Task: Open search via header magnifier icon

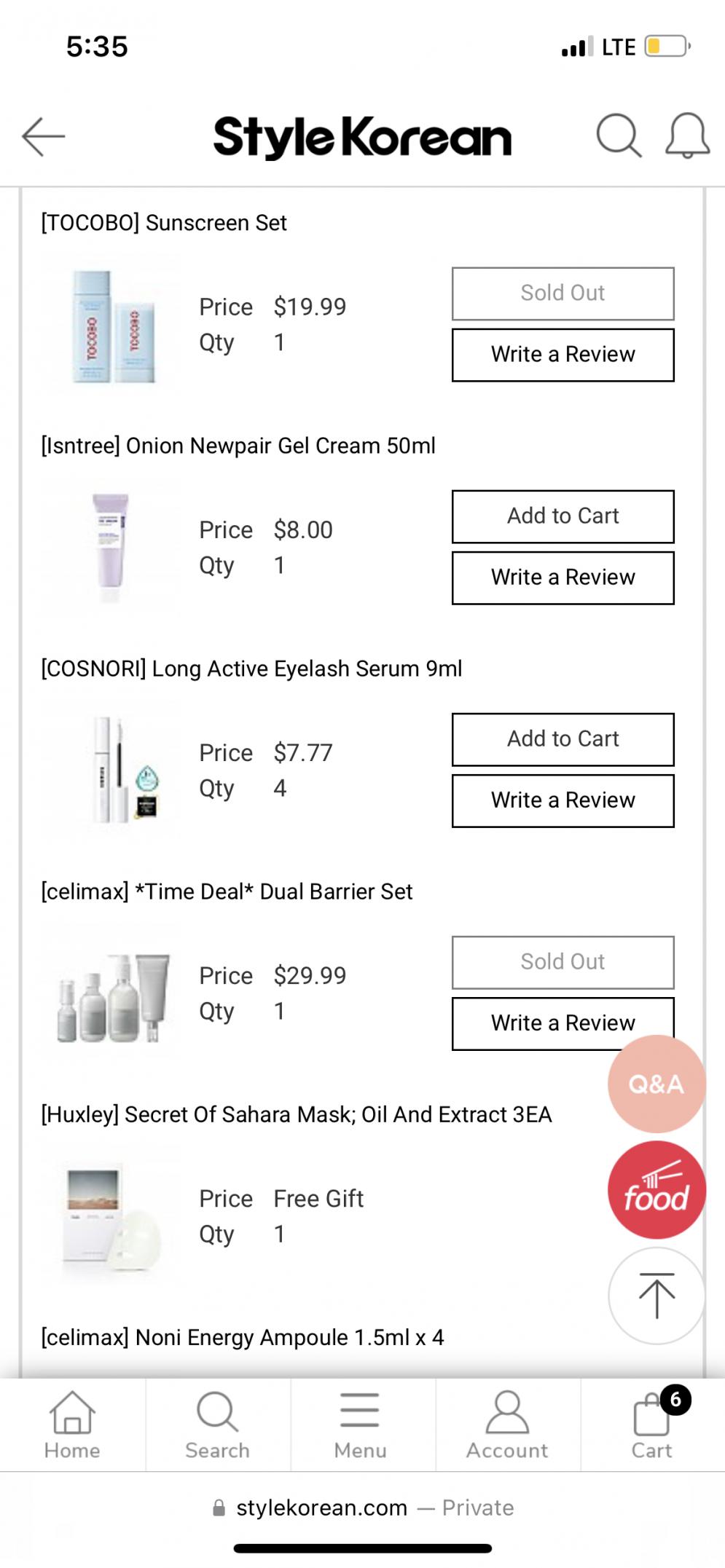Action: [619, 135]
